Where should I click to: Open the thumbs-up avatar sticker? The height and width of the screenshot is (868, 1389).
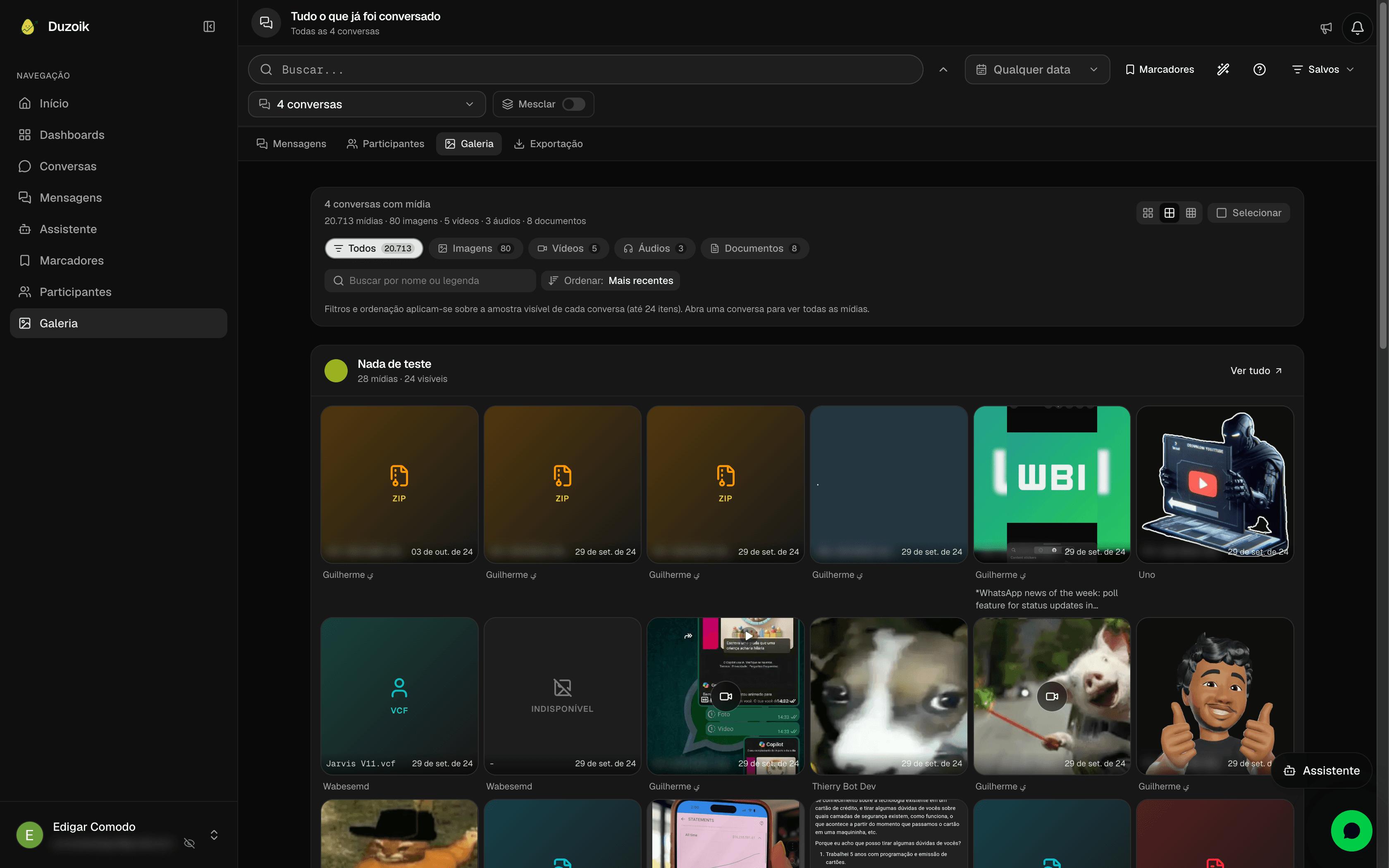click(1215, 696)
